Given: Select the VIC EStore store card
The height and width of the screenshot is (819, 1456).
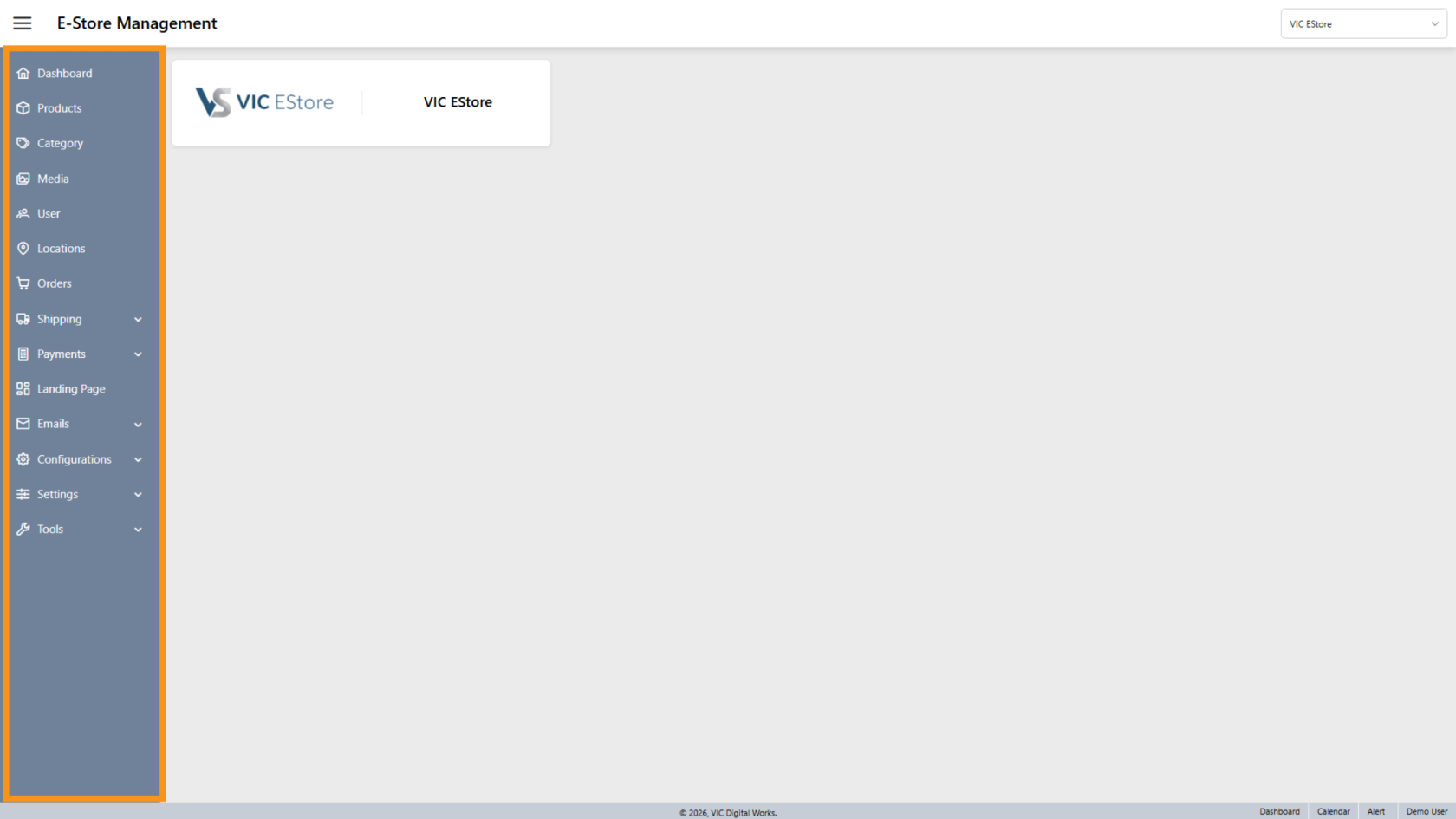Looking at the screenshot, I should pyautogui.click(x=361, y=103).
